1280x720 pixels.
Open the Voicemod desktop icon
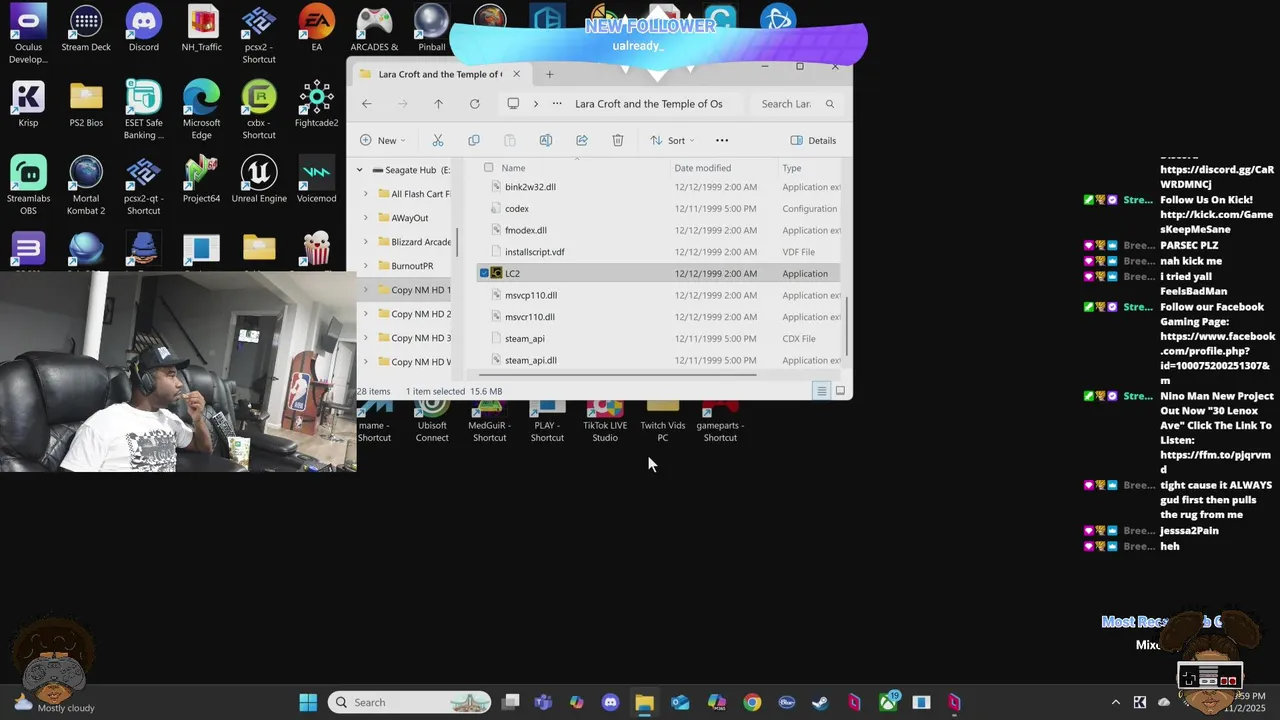(x=316, y=180)
